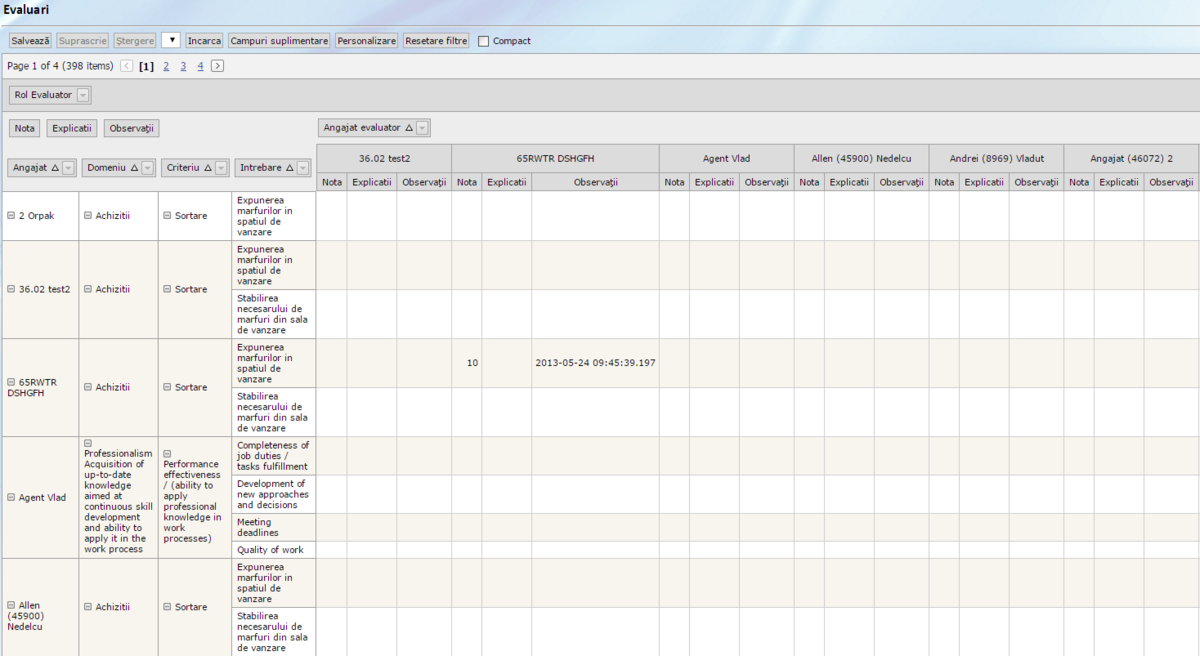Click sort triangle on Angajat evaluator field
This screenshot has height=656, width=1200.
click(408, 128)
